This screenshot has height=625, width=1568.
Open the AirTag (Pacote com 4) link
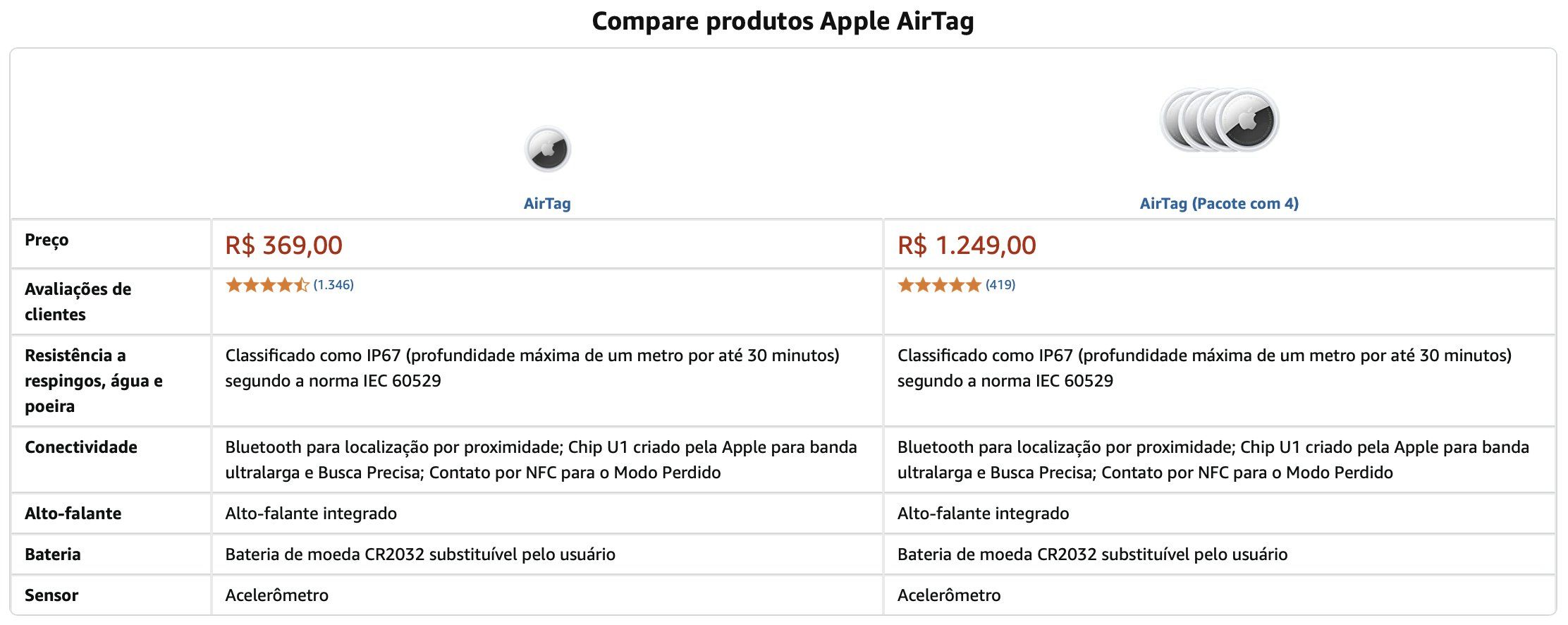pos(1219,203)
